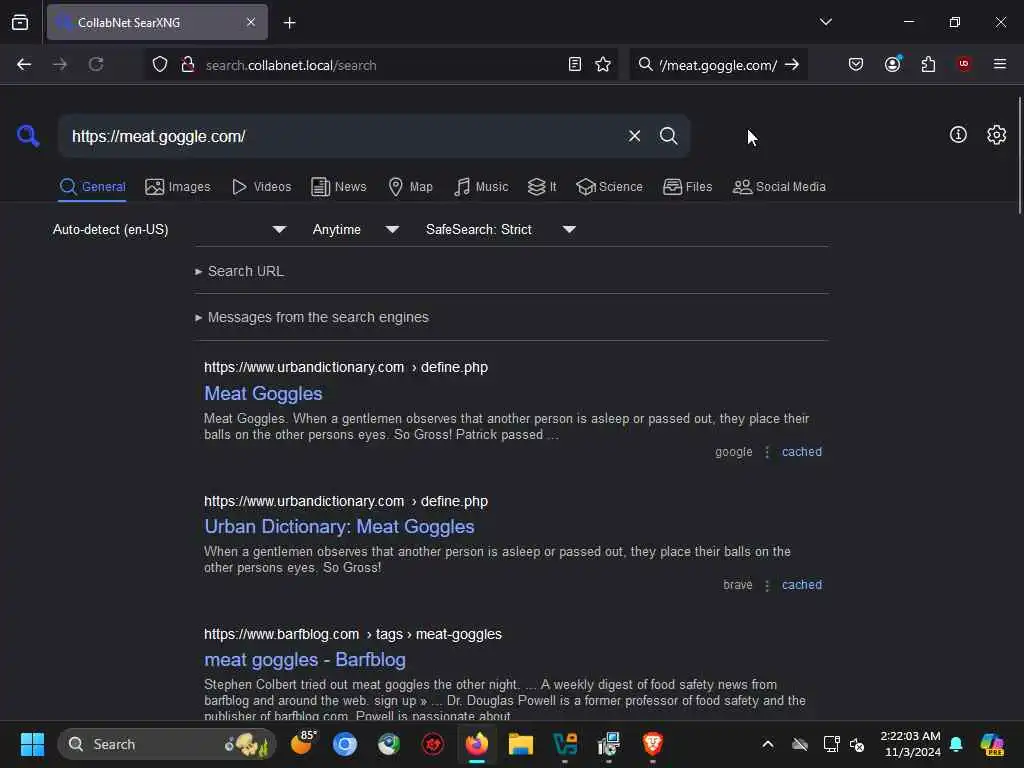Image resolution: width=1024 pixels, height=768 pixels.
Task: Reload the page
Action: (96, 65)
